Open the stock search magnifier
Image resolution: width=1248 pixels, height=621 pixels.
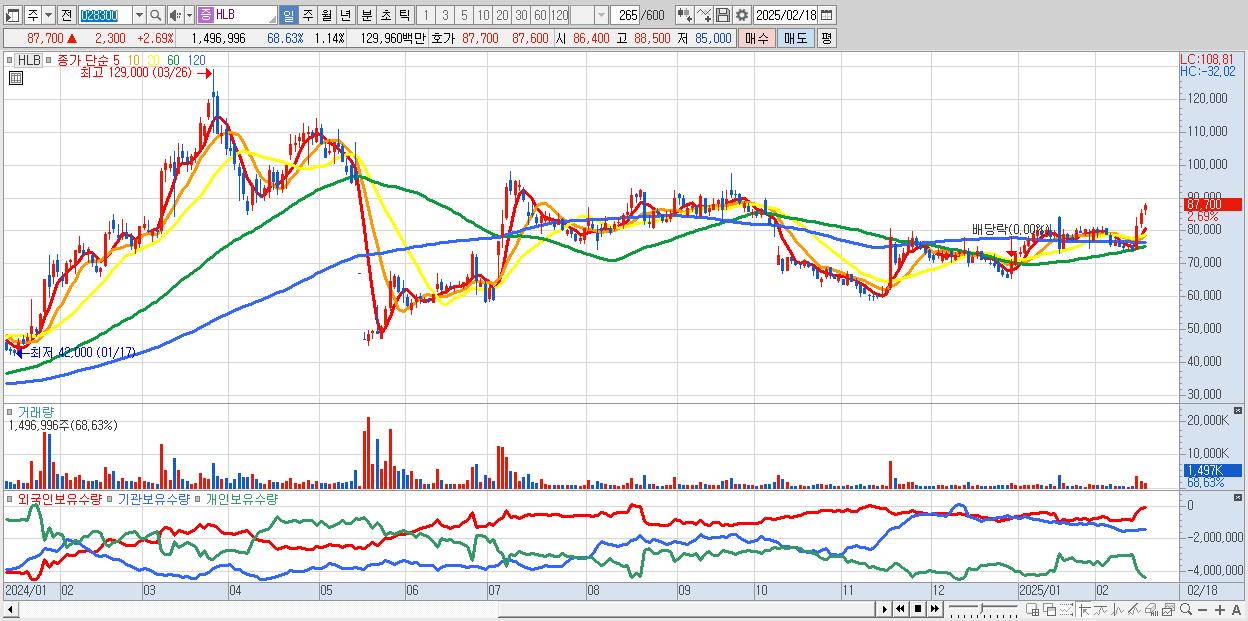tap(155, 15)
